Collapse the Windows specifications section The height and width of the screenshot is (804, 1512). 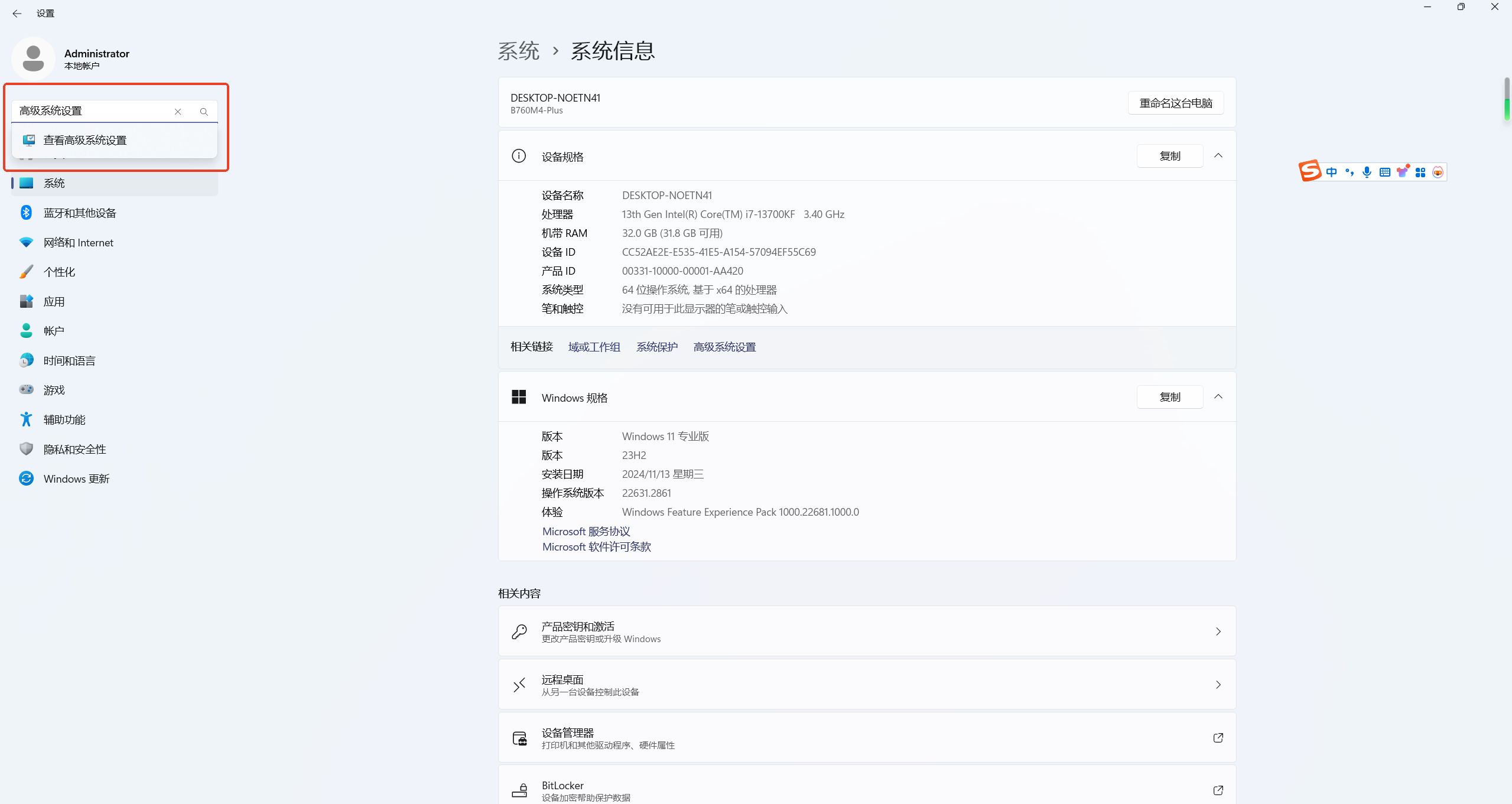[x=1218, y=397]
